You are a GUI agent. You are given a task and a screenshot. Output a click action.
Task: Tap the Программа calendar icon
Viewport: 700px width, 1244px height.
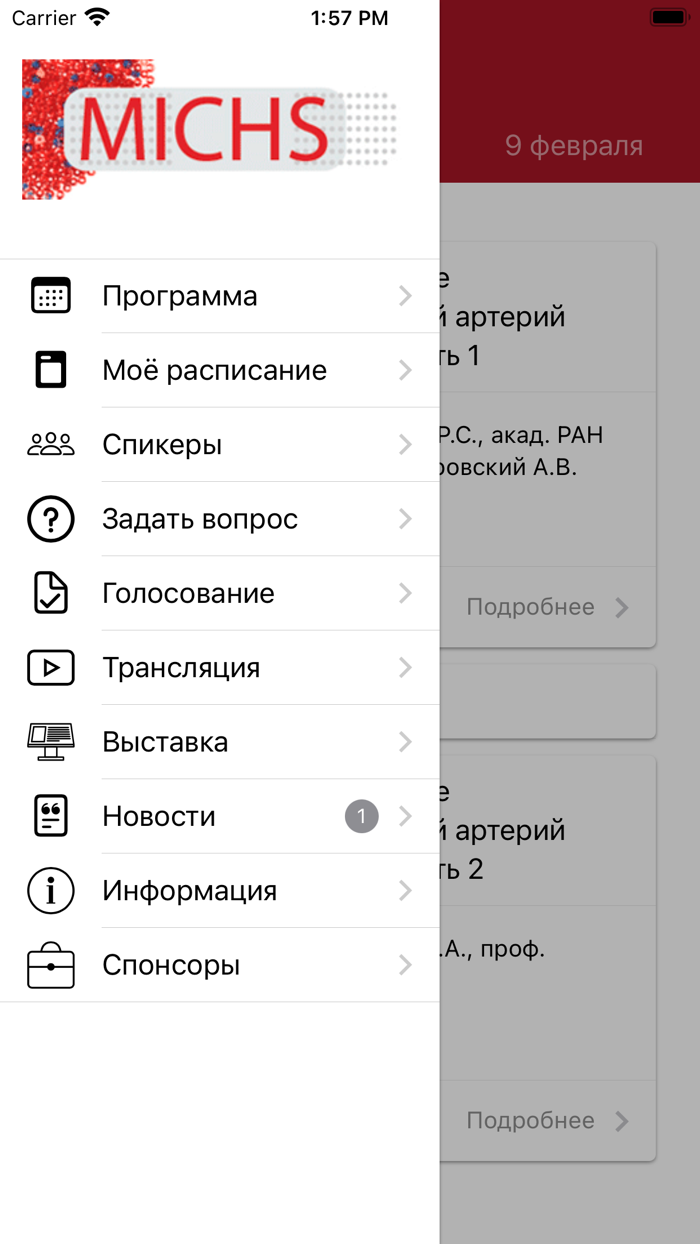click(51, 296)
